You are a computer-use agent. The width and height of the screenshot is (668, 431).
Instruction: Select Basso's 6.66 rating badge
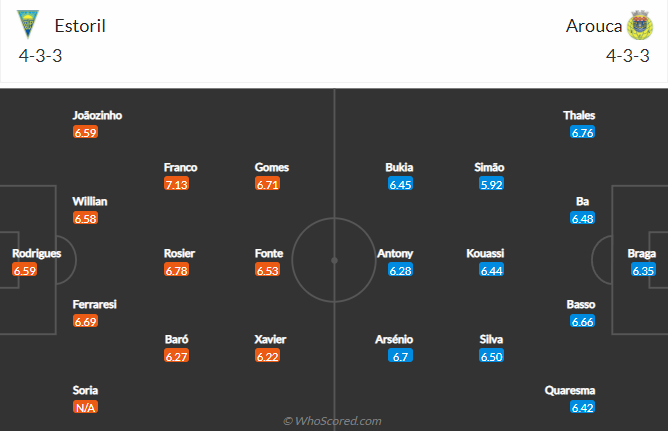coord(582,321)
